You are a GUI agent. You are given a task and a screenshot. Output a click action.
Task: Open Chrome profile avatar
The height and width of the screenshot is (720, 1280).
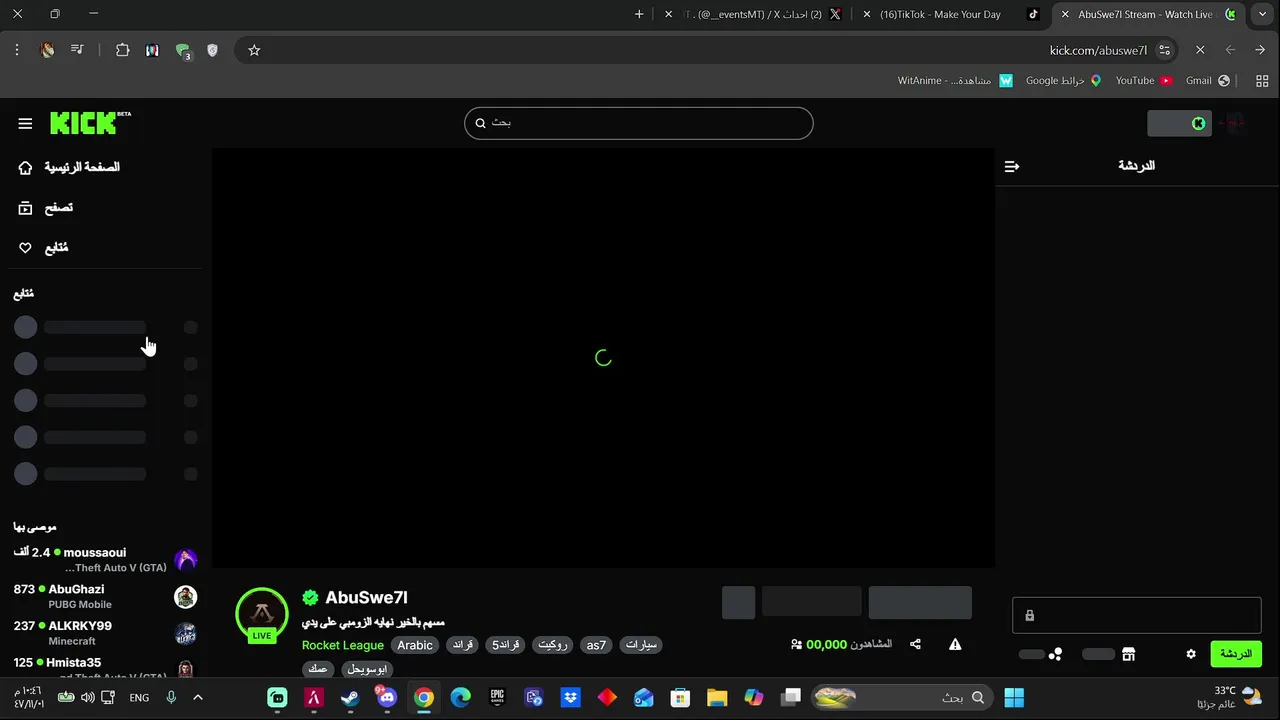click(x=47, y=50)
